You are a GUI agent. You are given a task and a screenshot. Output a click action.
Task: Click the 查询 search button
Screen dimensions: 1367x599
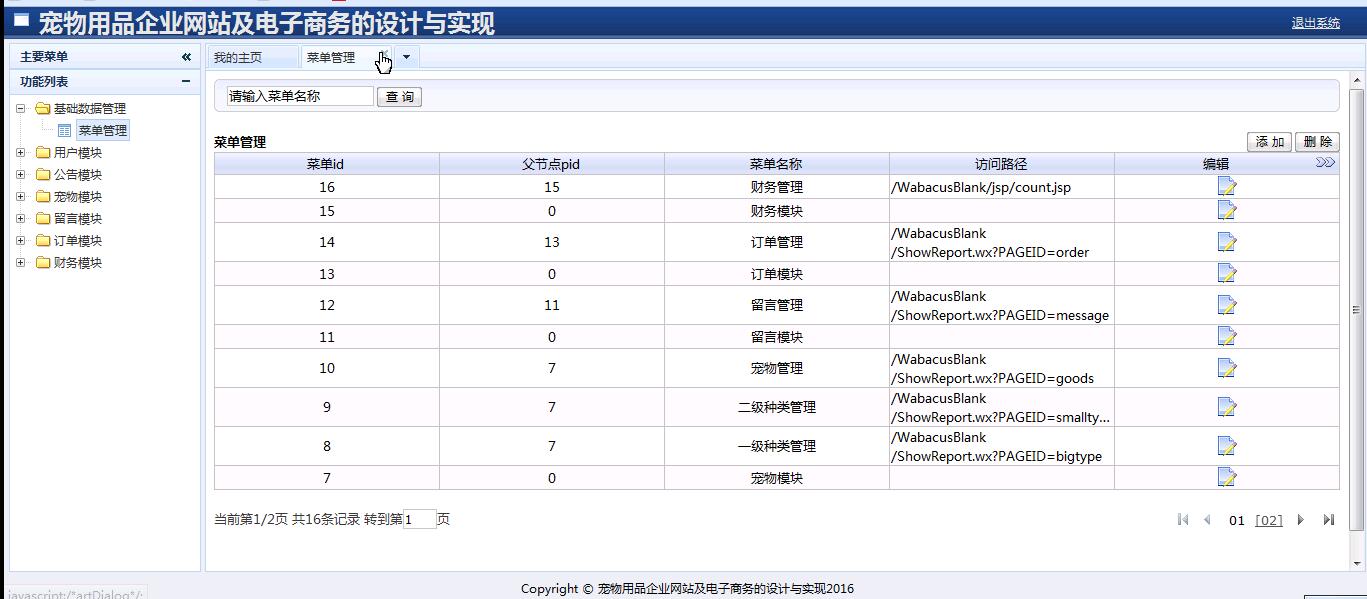pyautogui.click(x=400, y=97)
